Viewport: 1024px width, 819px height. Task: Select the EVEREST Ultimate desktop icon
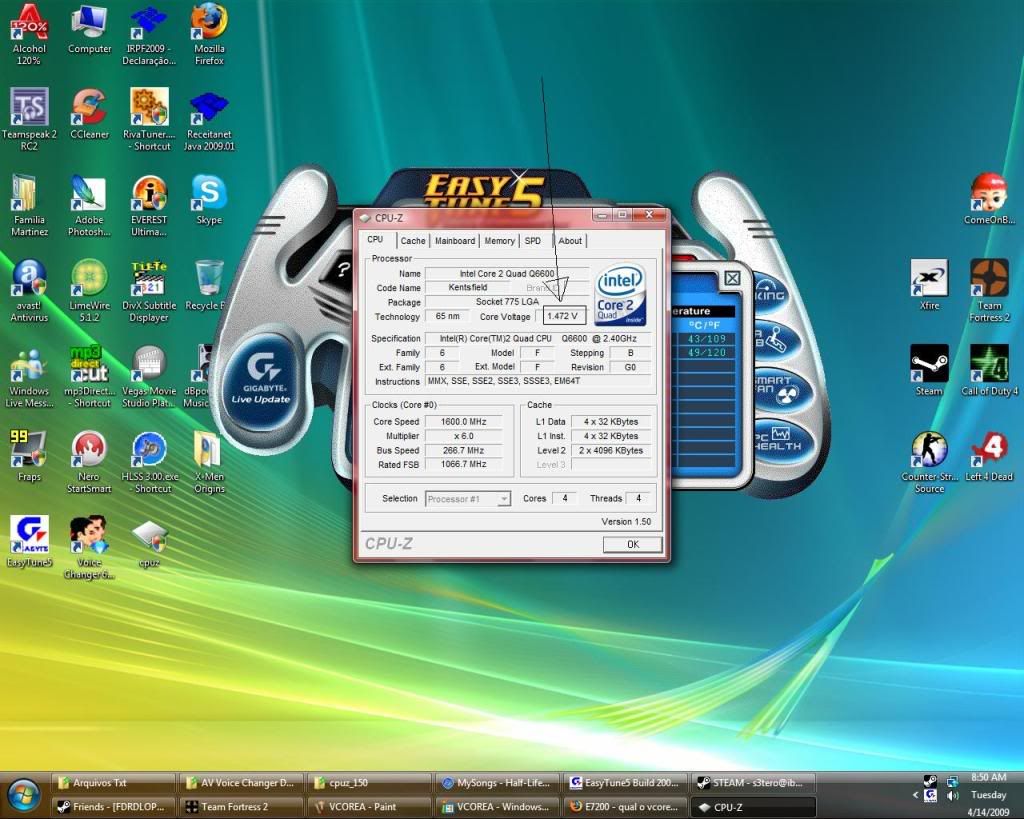point(149,206)
